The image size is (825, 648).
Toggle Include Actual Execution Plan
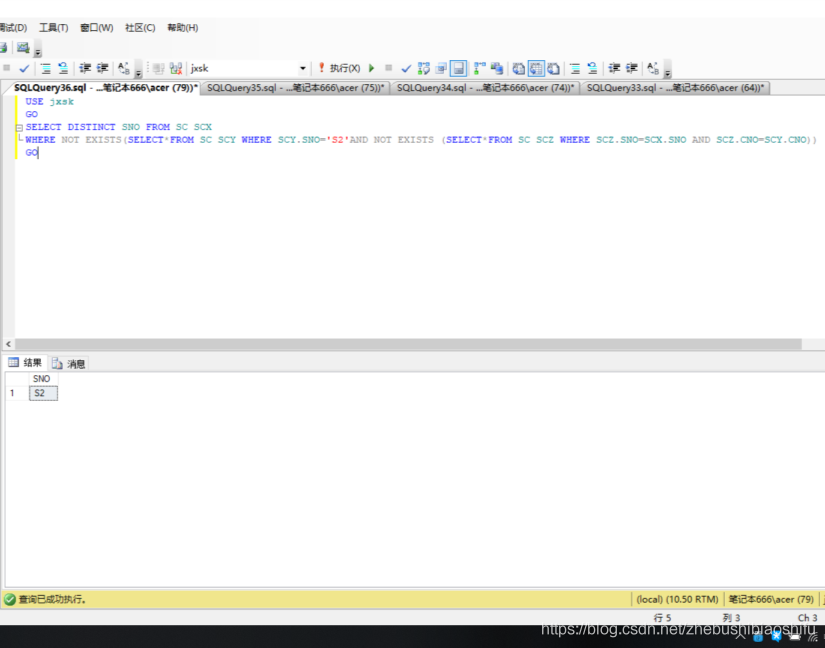(479, 68)
